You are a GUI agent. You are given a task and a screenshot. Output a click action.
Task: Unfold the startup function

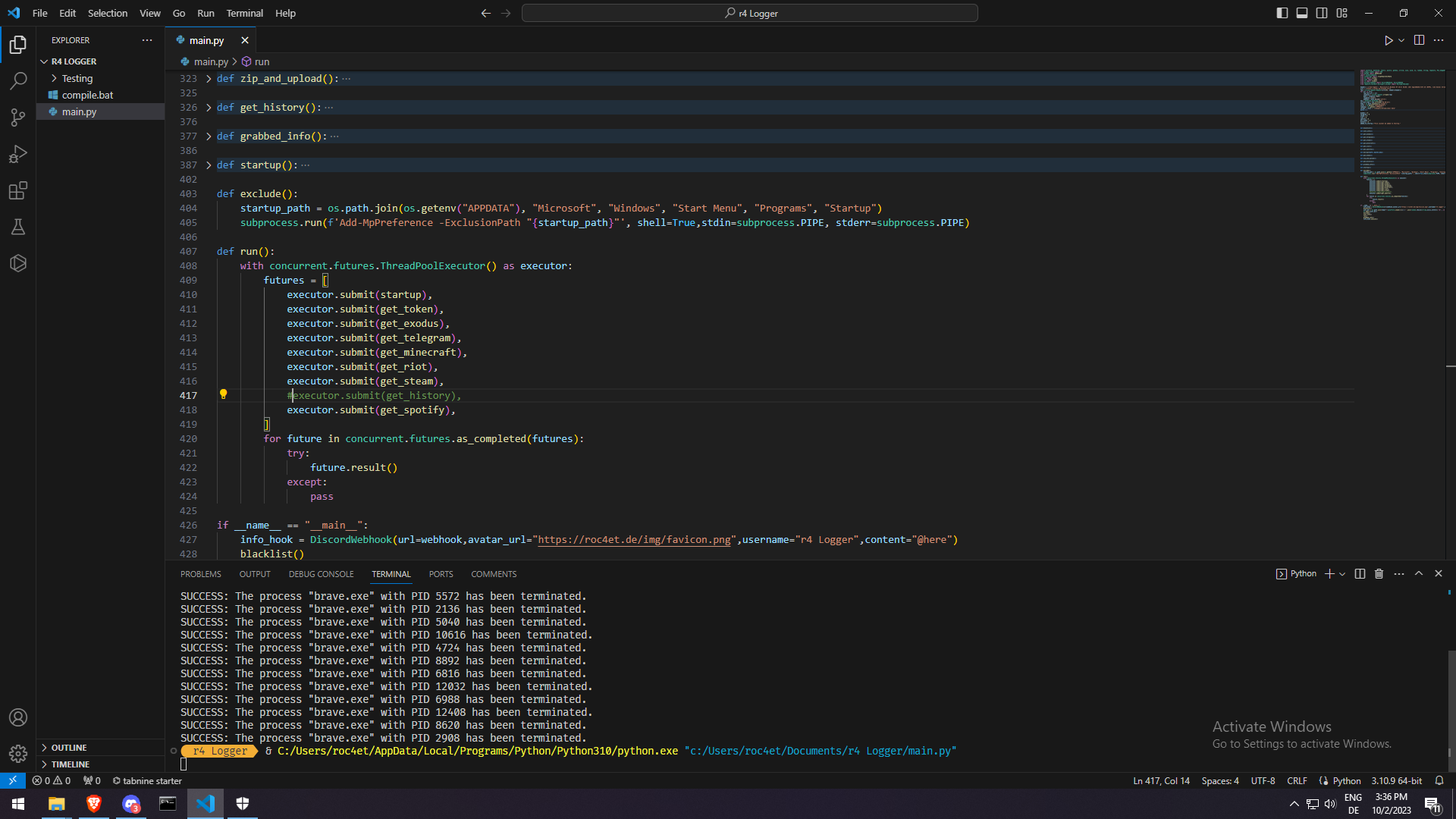pyautogui.click(x=209, y=165)
